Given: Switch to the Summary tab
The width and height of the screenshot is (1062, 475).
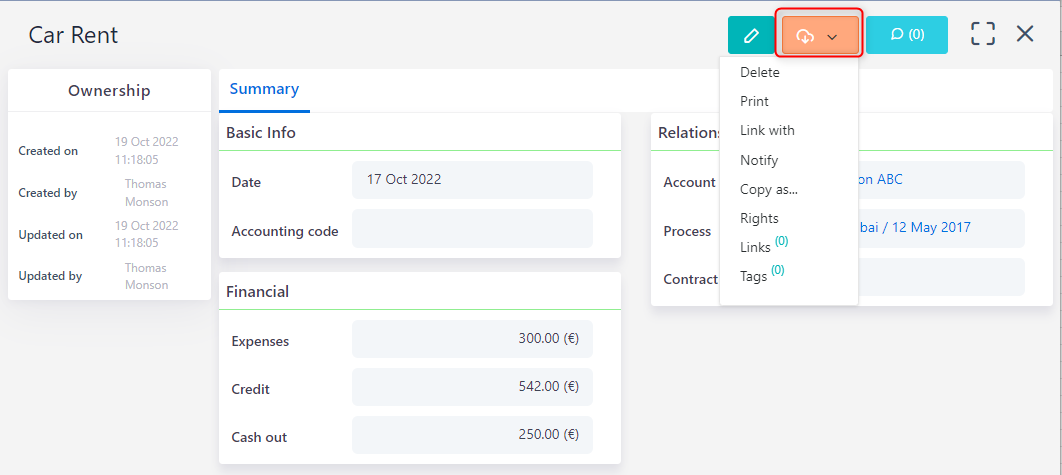Looking at the screenshot, I should pos(264,89).
